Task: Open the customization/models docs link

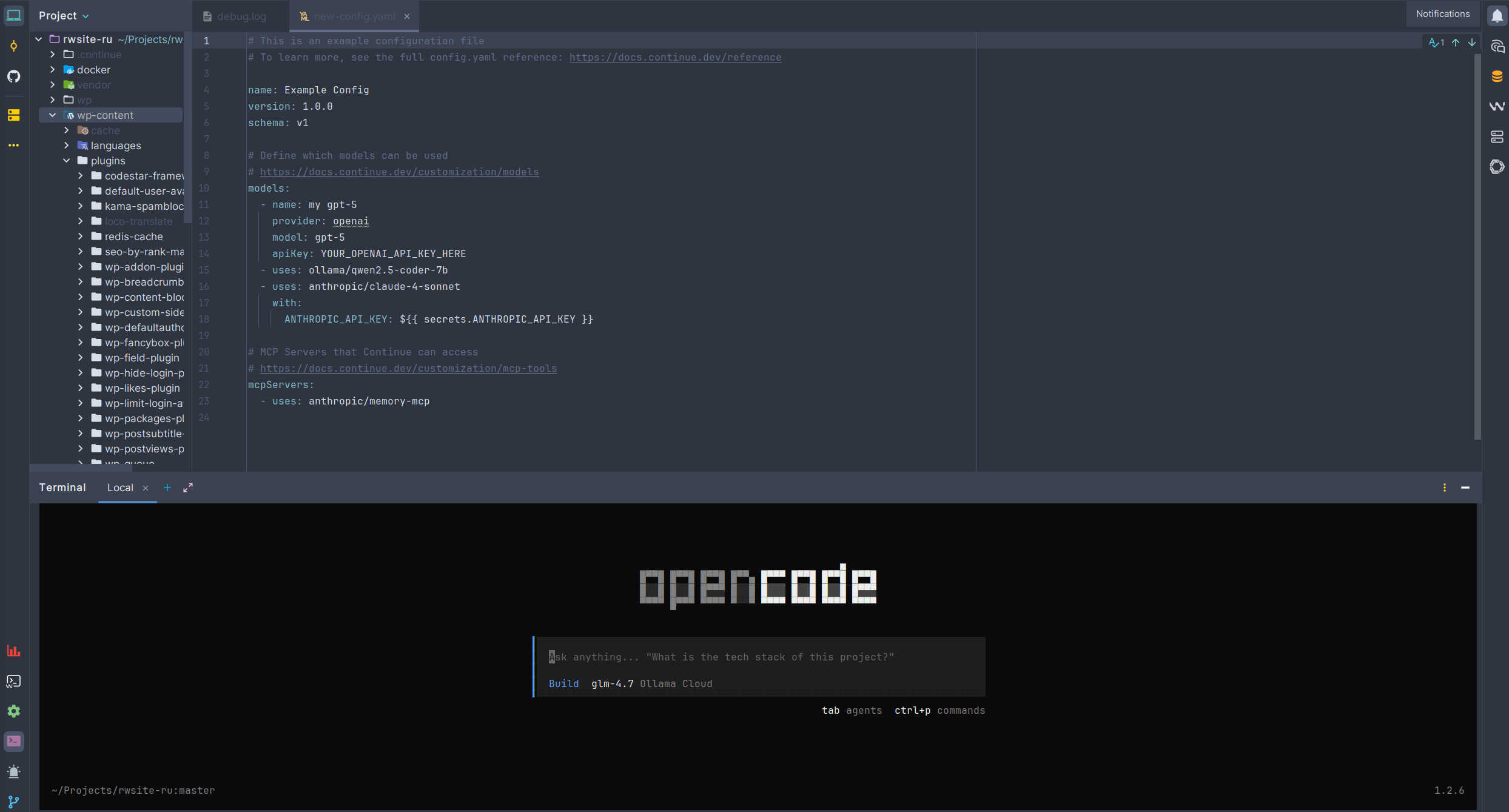Action: point(399,172)
